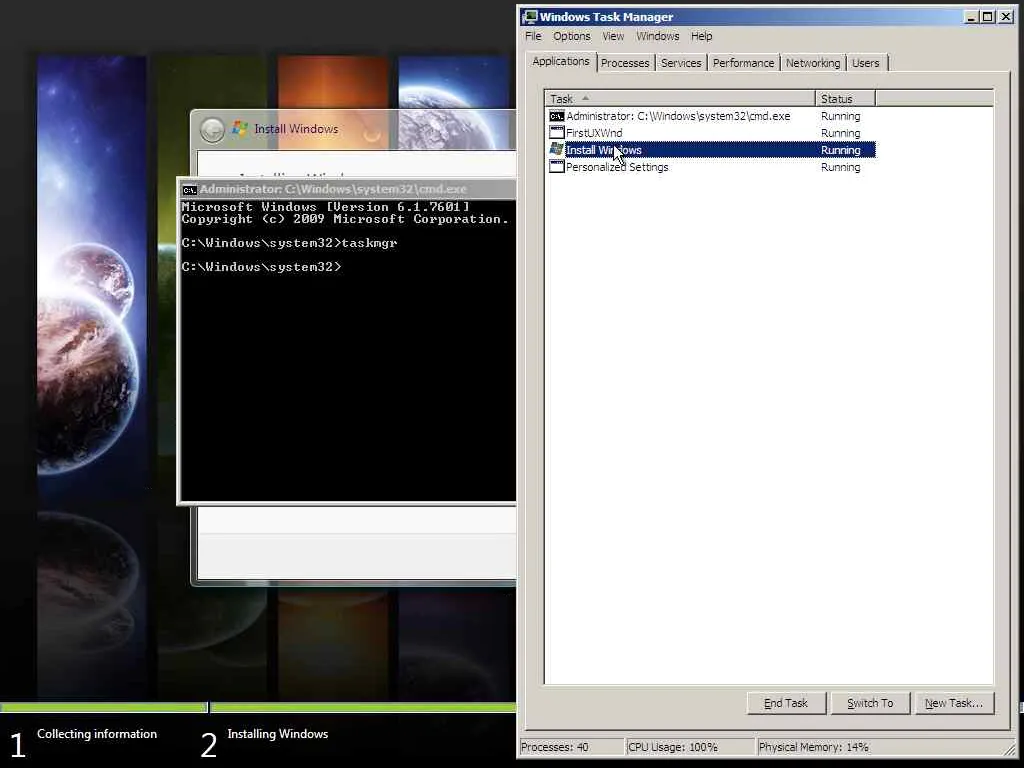Click the cmd window title bar icon
This screenshot has height=768, width=1024.
click(189, 190)
